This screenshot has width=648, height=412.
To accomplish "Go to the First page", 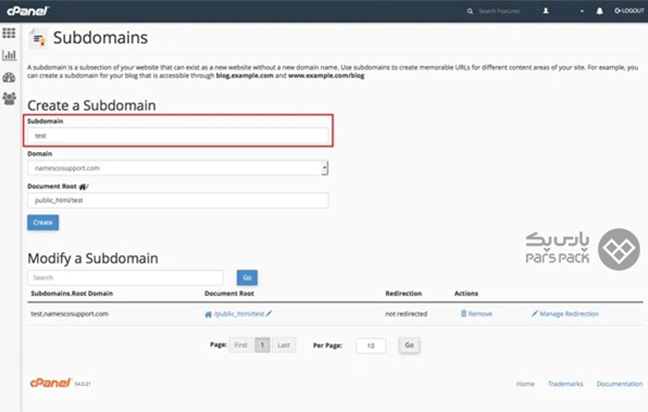I will click(241, 345).
